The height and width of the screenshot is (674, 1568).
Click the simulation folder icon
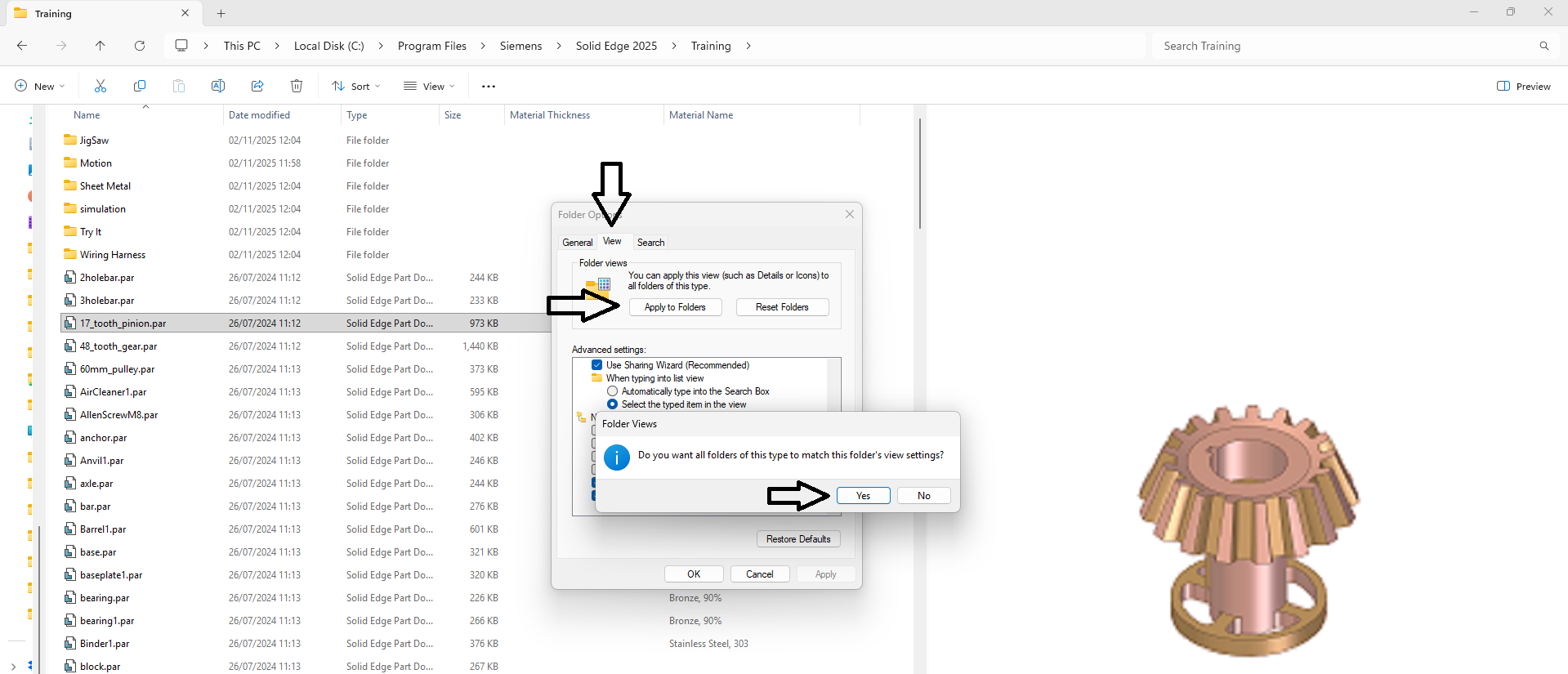70,208
